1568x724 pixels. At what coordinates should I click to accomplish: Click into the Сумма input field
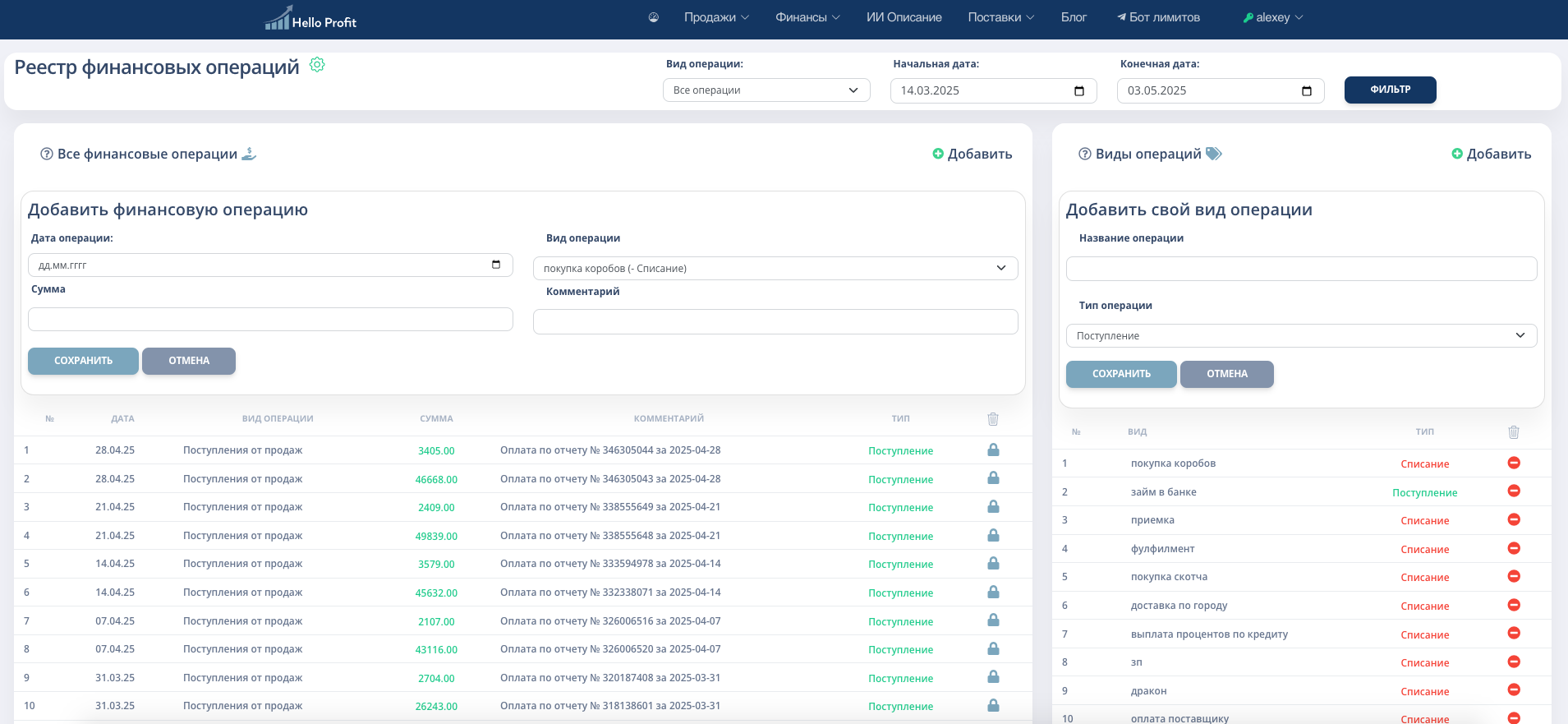[270, 319]
